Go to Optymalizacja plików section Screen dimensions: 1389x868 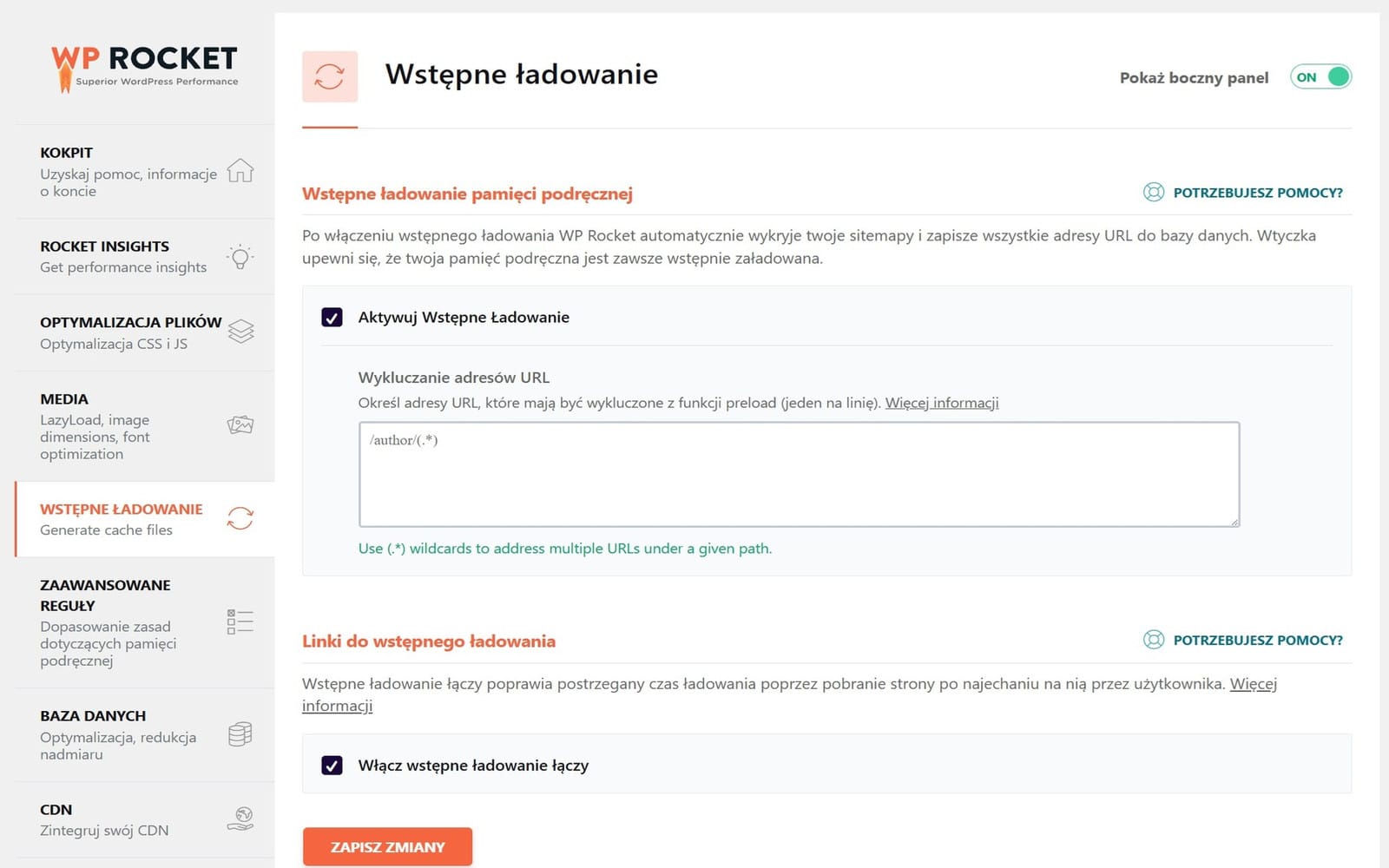click(x=145, y=332)
